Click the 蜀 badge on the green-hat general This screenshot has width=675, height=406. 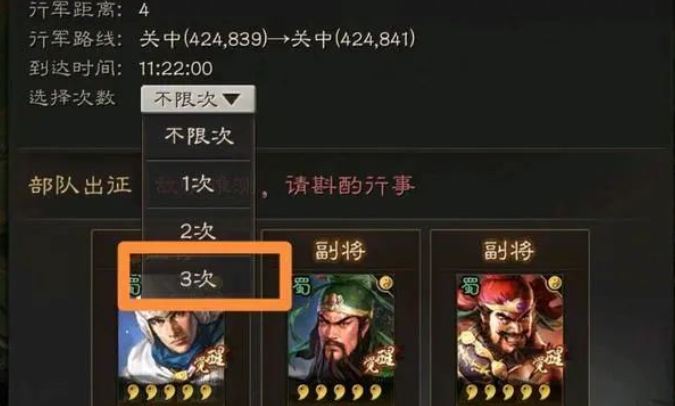click(301, 286)
